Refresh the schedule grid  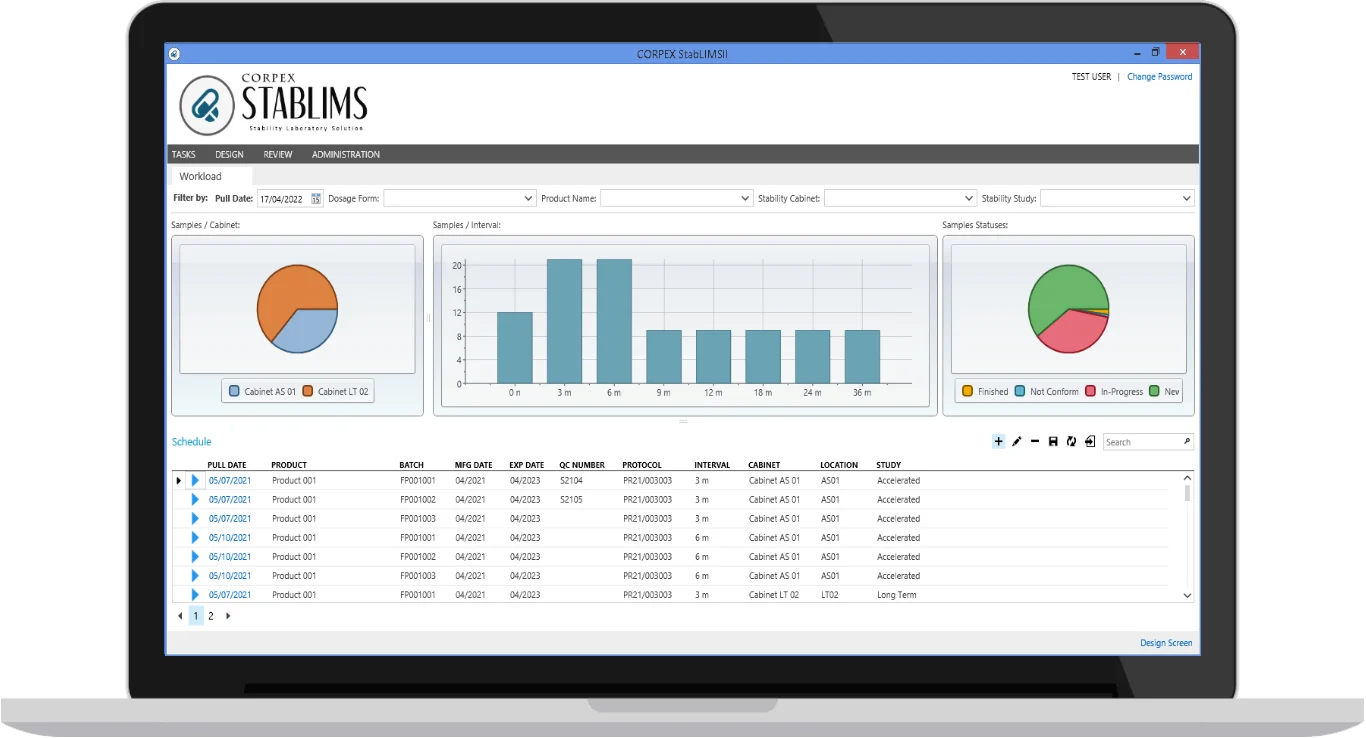pos(1071,441)
